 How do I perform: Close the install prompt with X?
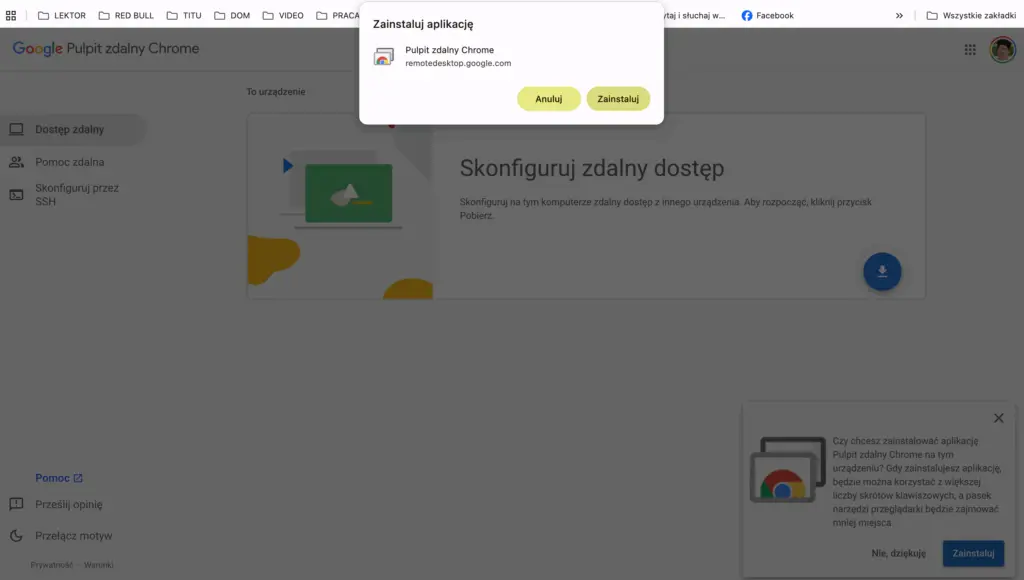click(x=998, y=418)
